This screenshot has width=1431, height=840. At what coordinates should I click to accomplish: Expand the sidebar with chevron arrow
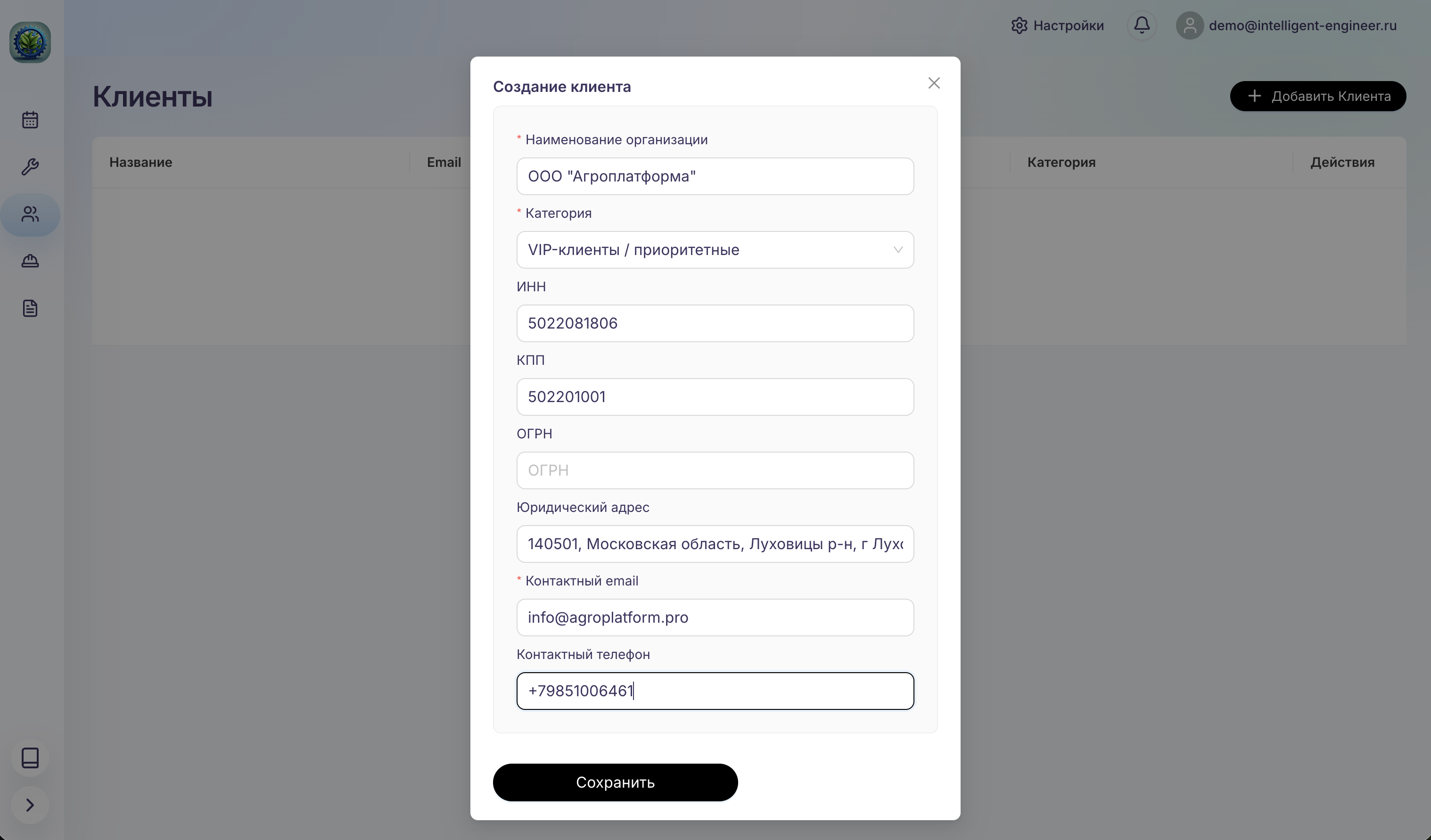coord(30,805)
